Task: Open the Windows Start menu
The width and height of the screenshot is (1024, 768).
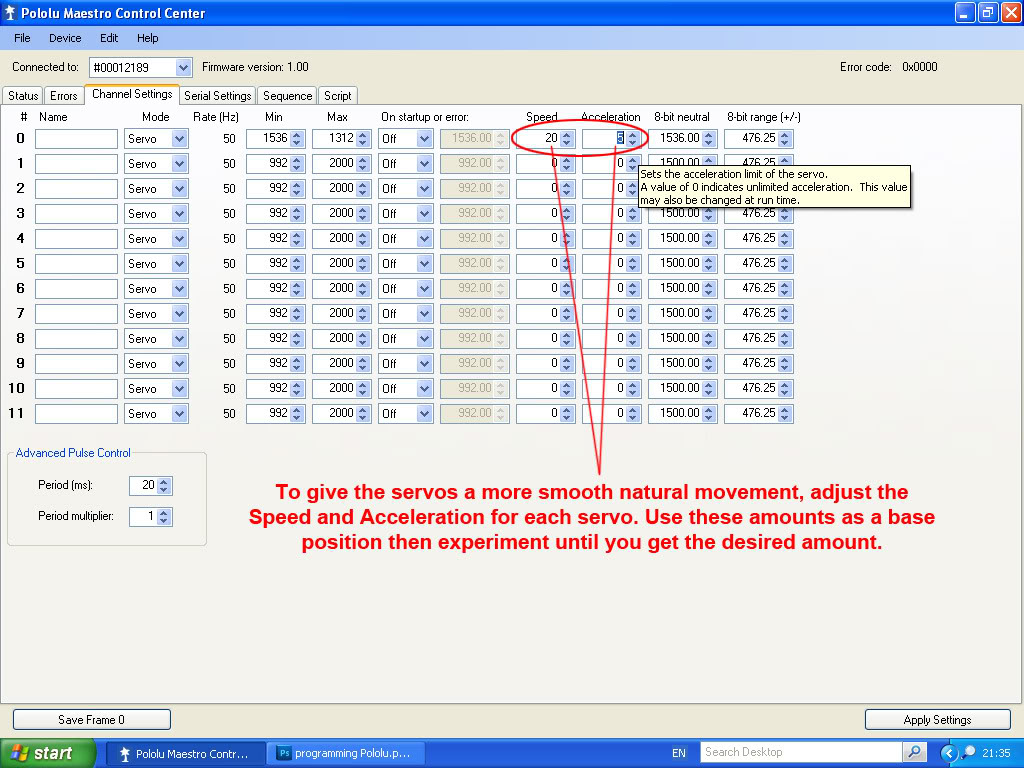Action: pyautogui.click(x=48, y=753)
